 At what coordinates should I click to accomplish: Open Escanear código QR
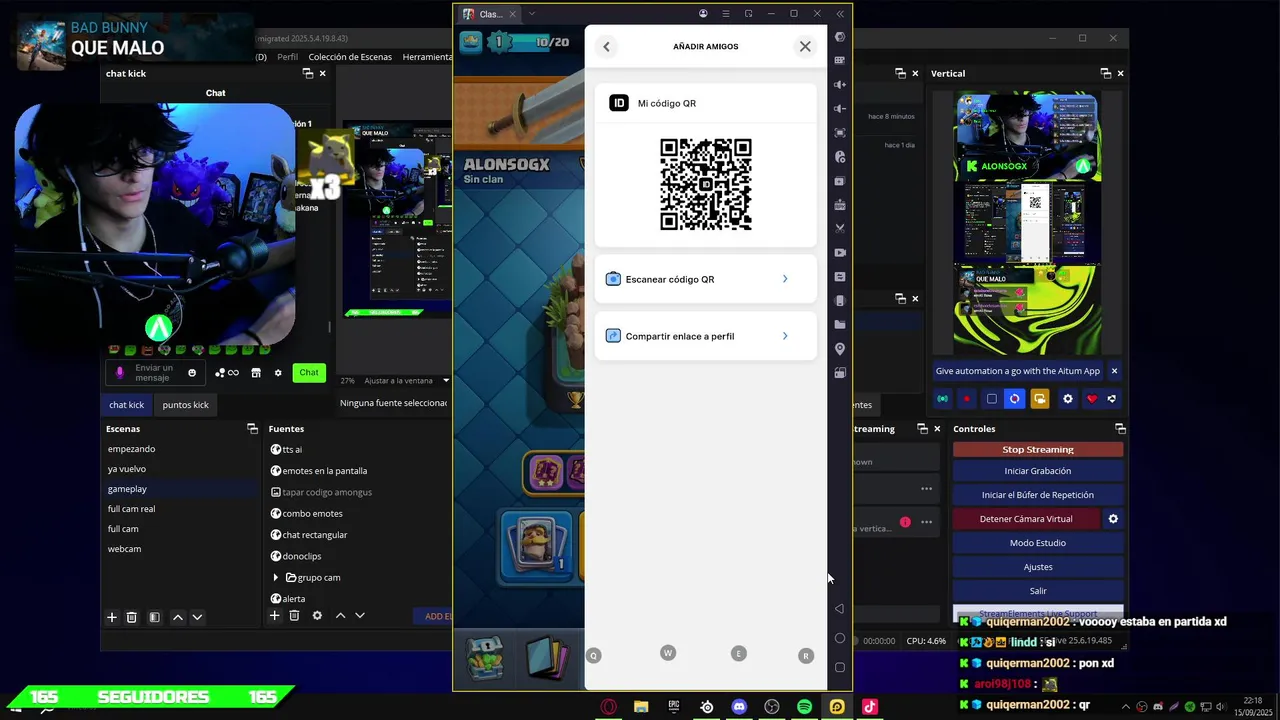pyautogui.click(x=705, y=279)
